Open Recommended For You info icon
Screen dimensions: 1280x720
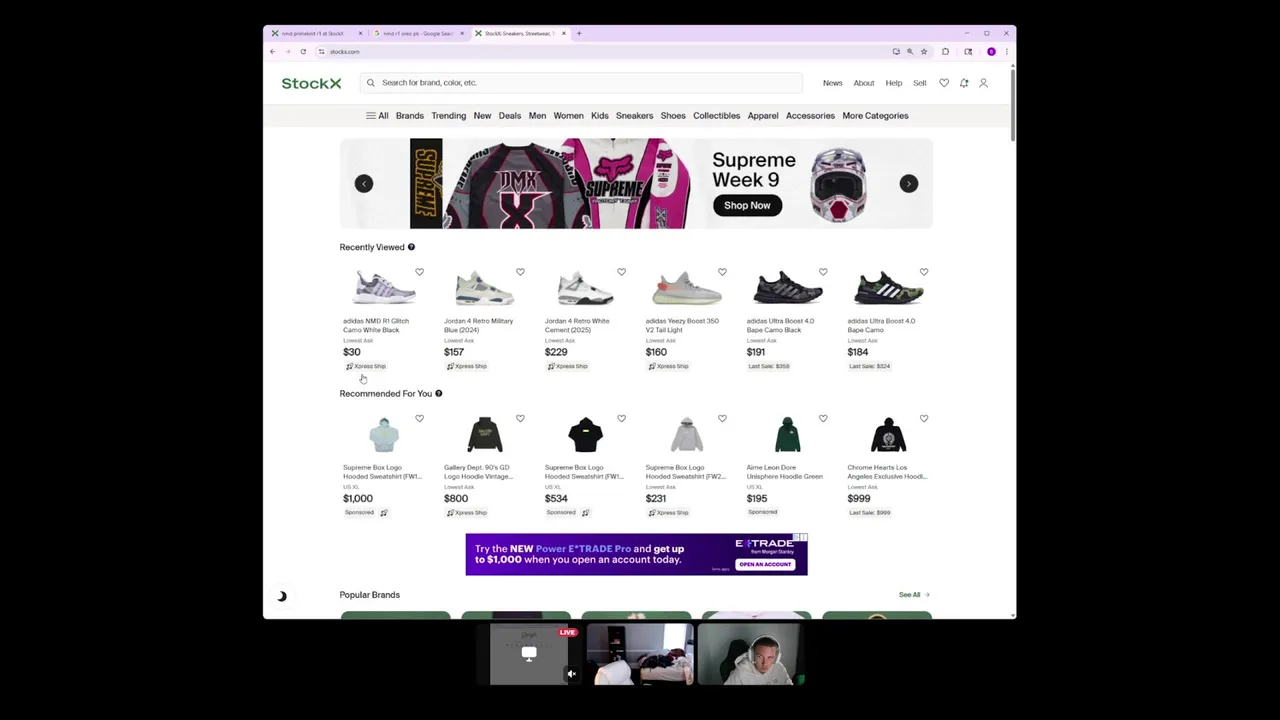click(x=438, y=393)
